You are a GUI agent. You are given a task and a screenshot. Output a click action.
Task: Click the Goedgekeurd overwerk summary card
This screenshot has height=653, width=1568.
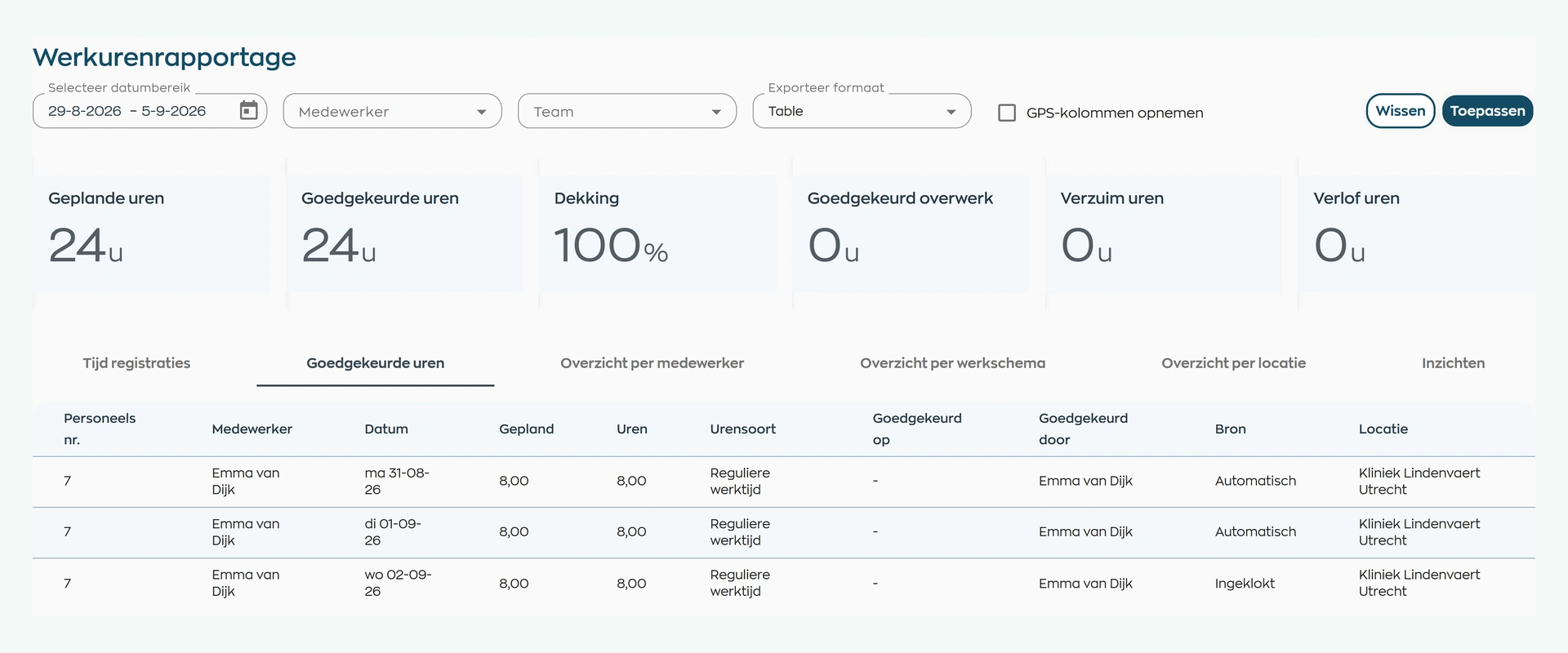pos(911,233)
